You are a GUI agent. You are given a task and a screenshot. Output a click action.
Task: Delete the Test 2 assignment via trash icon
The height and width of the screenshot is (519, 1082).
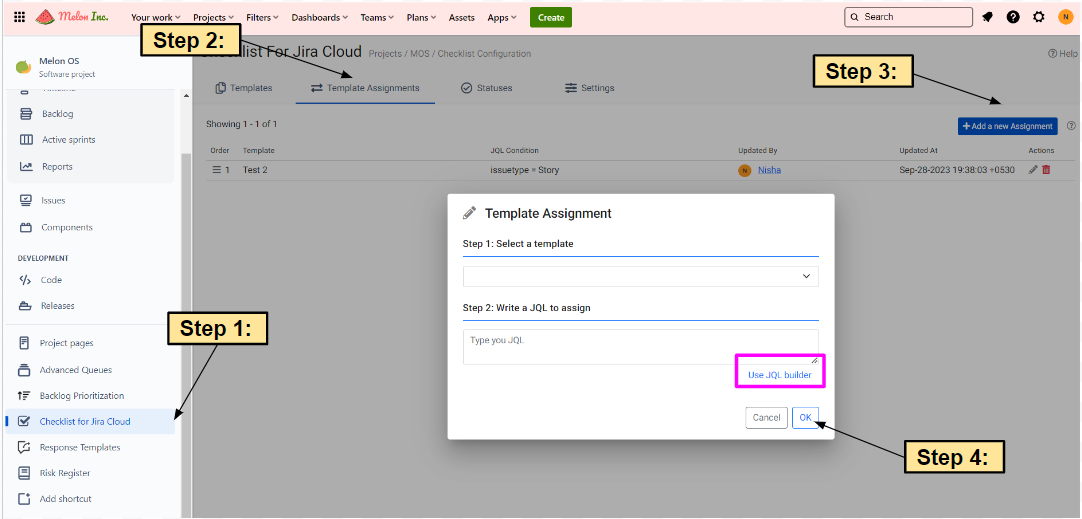1046,170
